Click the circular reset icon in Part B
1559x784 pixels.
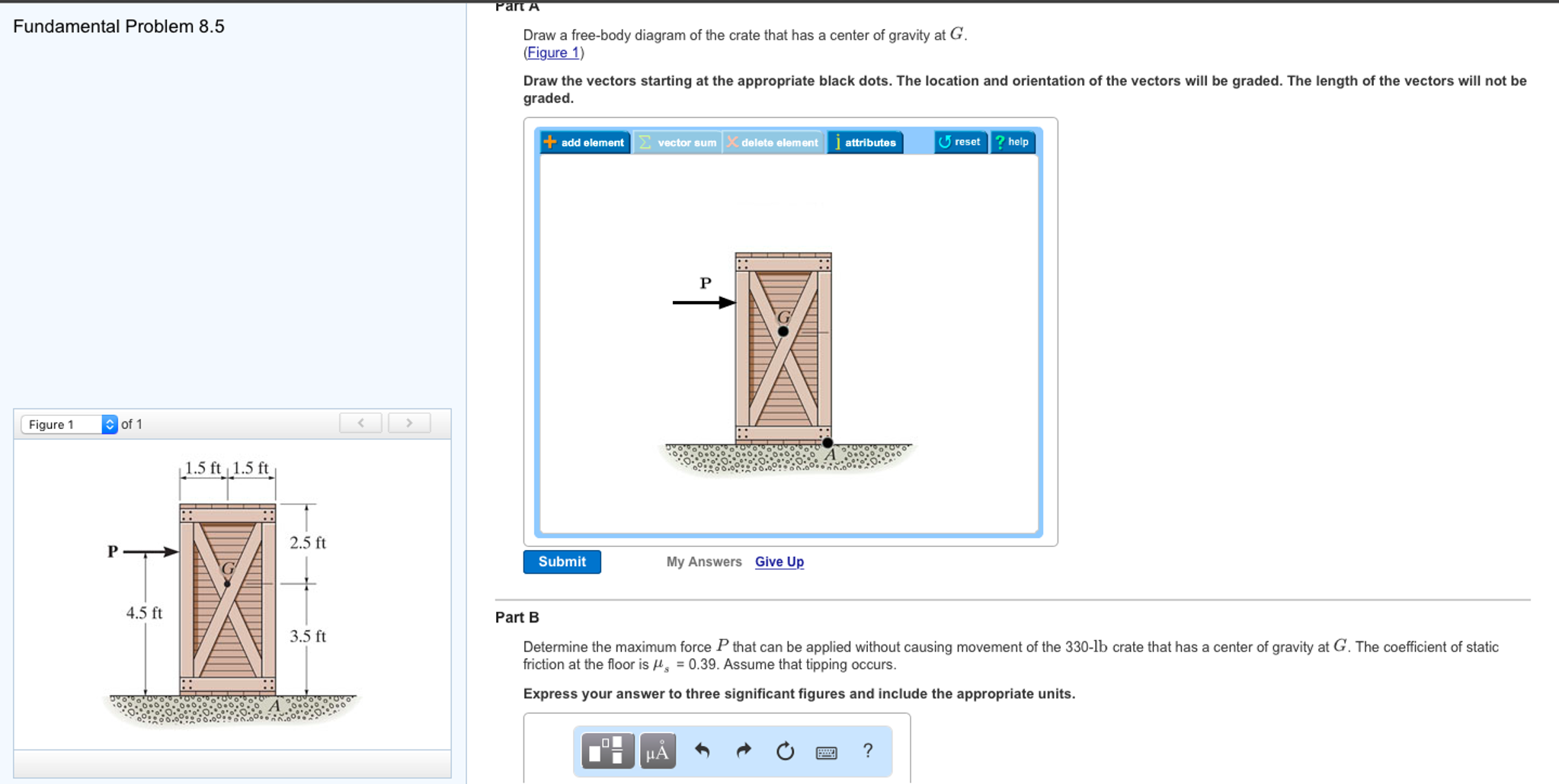click(x=785, y=751)
